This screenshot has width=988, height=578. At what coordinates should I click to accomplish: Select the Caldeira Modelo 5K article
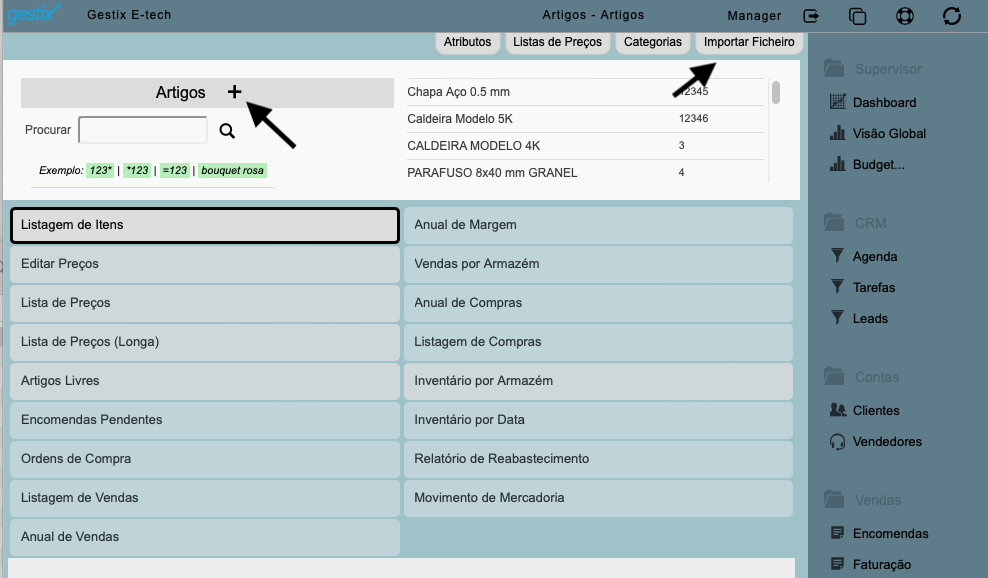click(585, 119)
